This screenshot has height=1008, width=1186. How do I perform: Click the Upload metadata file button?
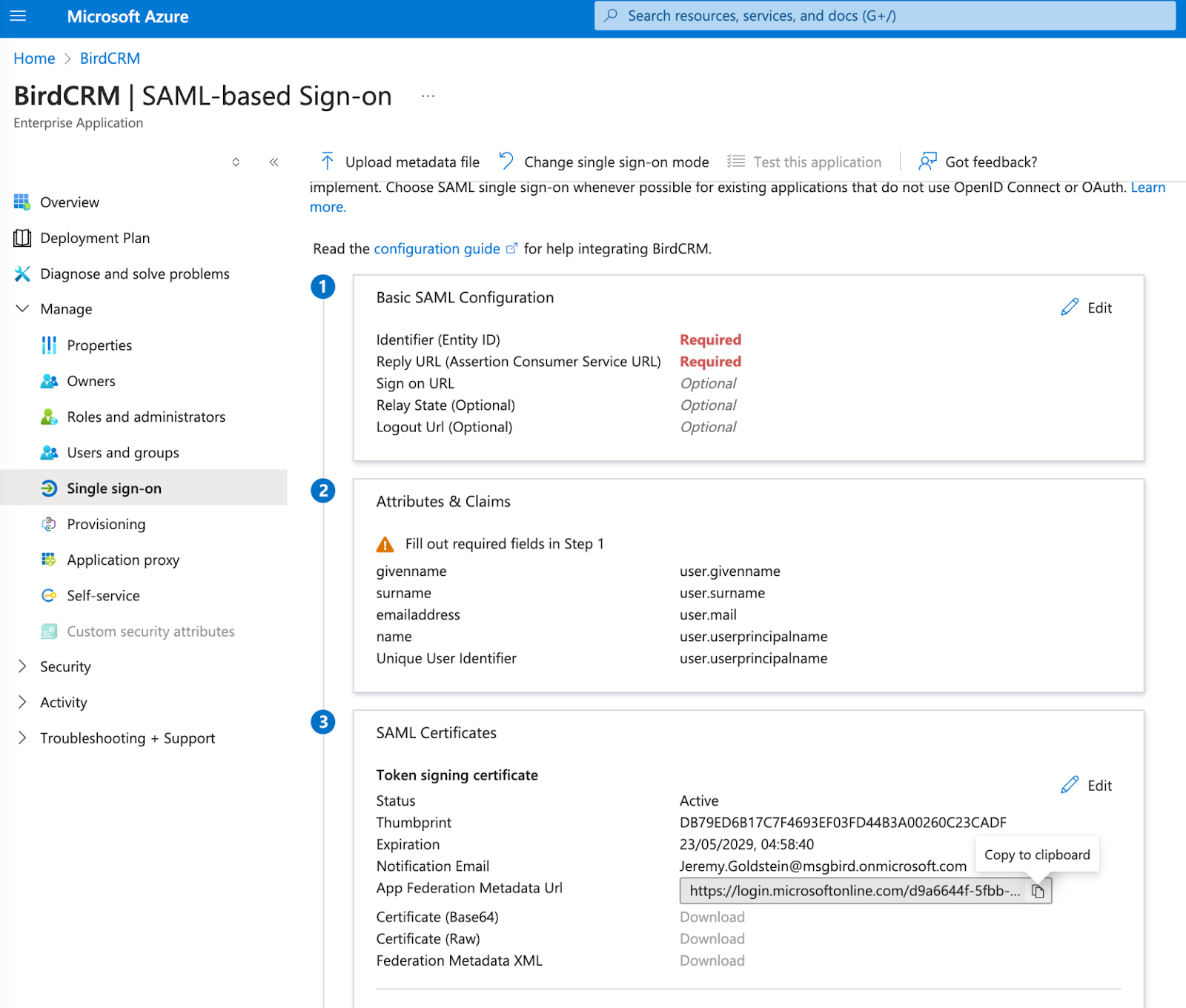coord(400,162)
